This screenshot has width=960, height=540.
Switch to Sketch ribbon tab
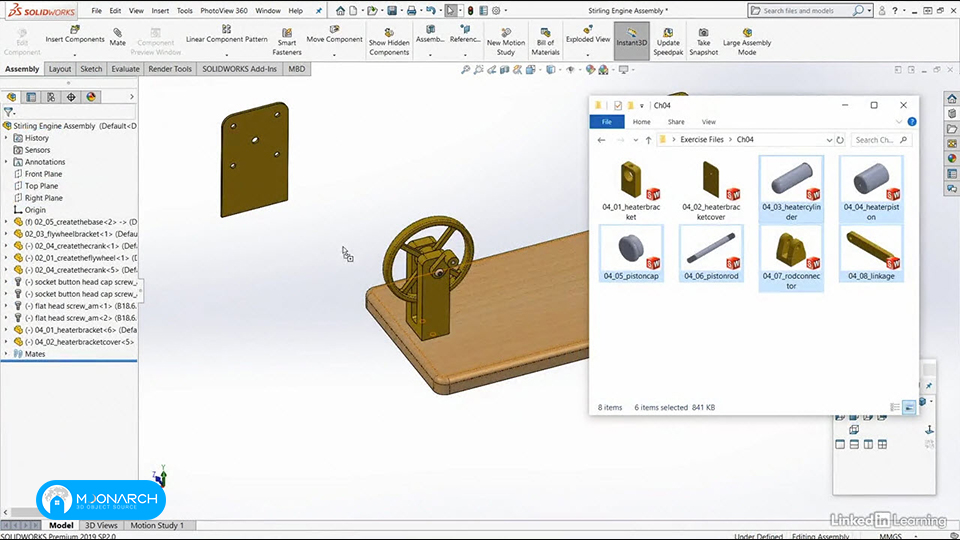[x=91, y=69]
